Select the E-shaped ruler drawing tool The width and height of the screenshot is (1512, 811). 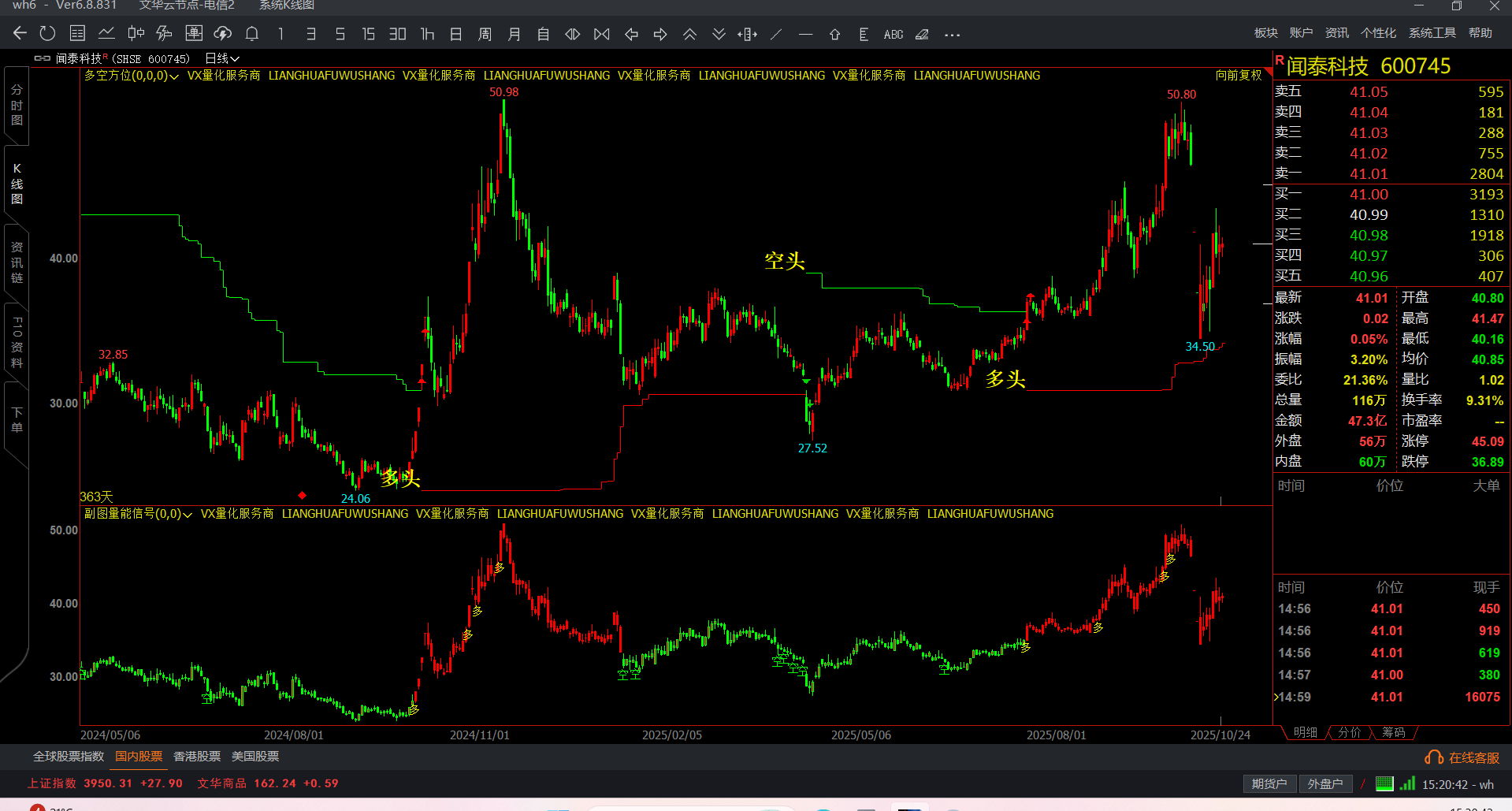[864, 34]
